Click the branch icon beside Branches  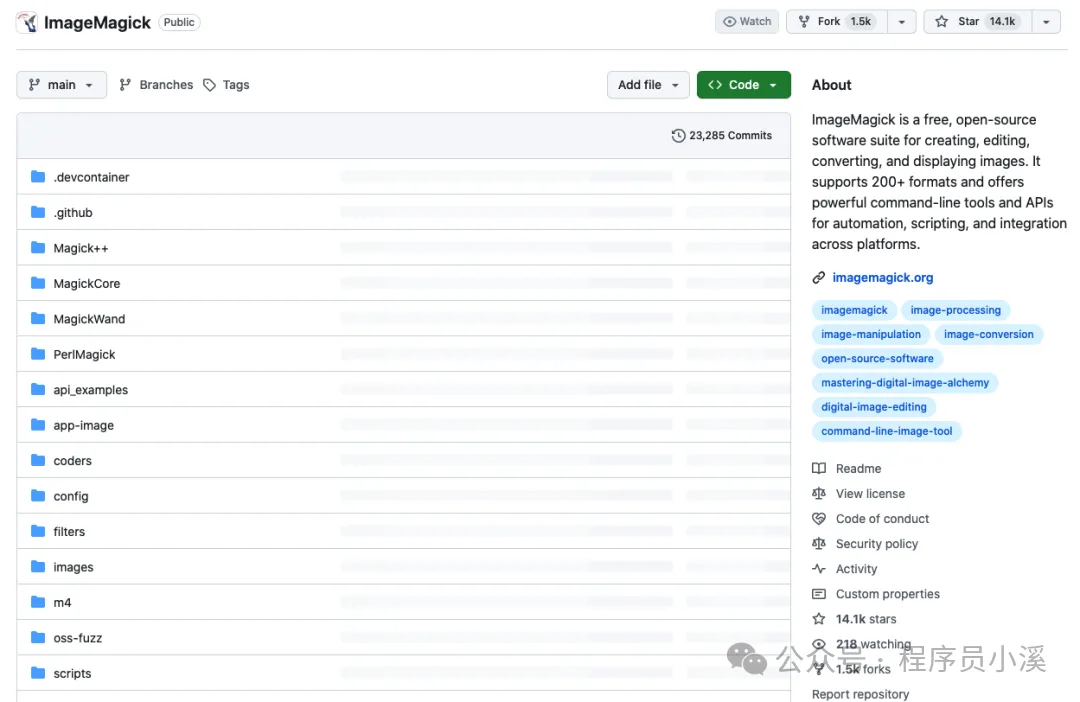[x=125, y=85]
